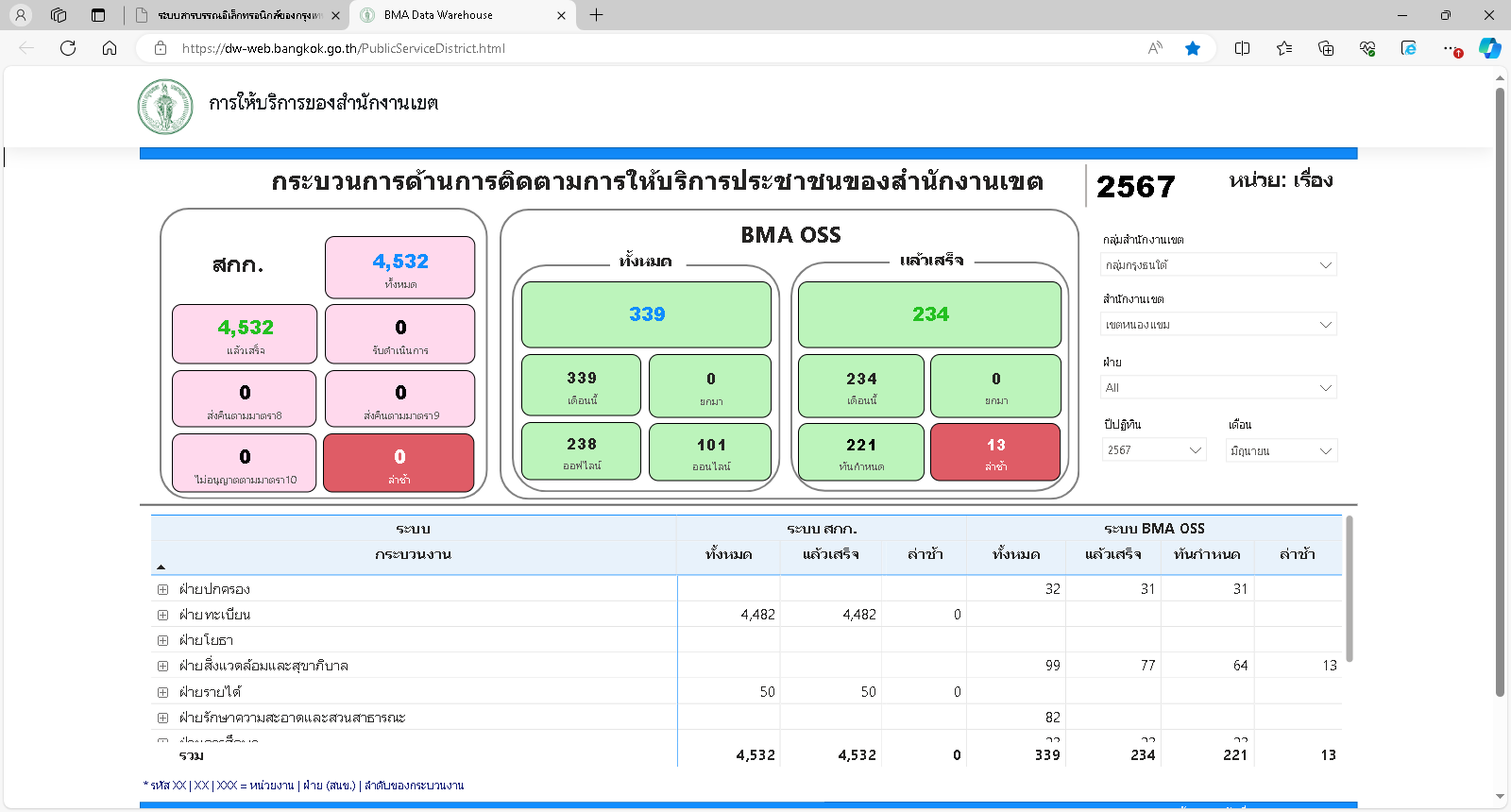Go to browser home page icon
The width and height of the screenshot is (1511, 812).
coord(110,48)
